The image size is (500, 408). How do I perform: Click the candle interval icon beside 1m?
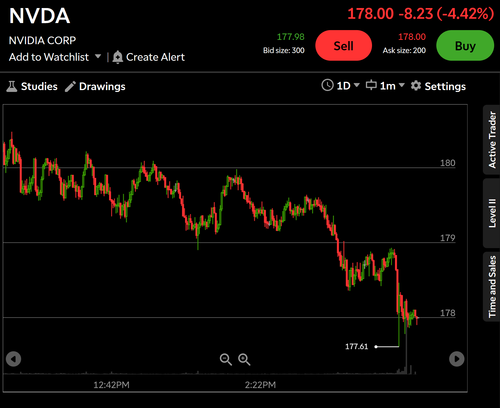[x=371, y=85]
